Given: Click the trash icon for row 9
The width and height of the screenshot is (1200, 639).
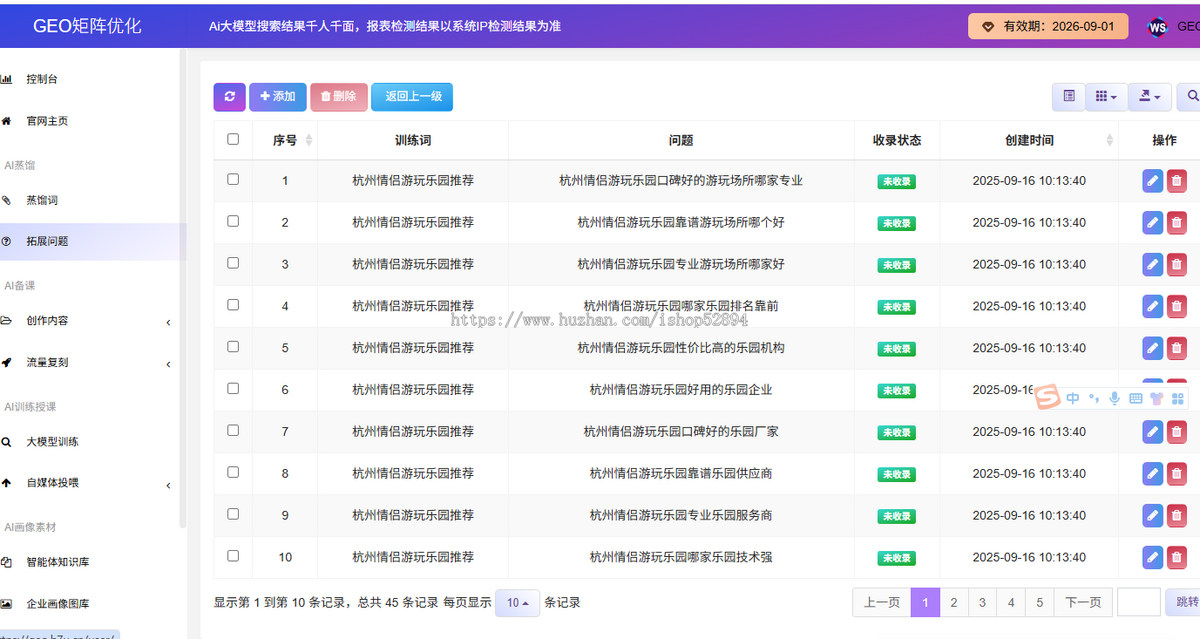Looking at the screenshot, I should pyautogui.click(x=1177, y=516).
